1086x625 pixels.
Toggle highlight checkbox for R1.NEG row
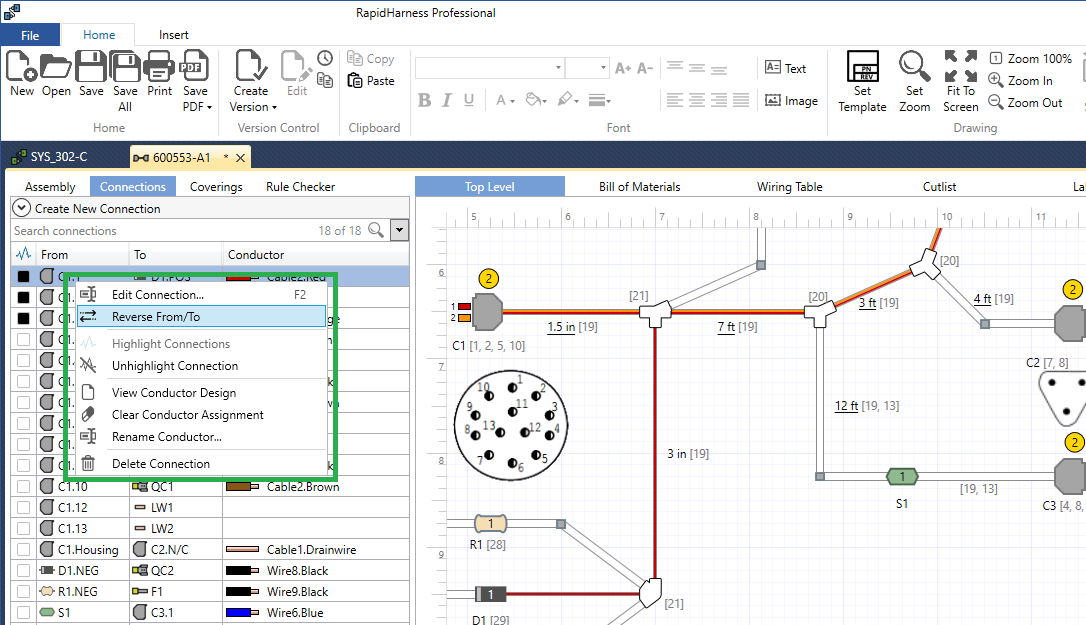[x=24, y=592]
